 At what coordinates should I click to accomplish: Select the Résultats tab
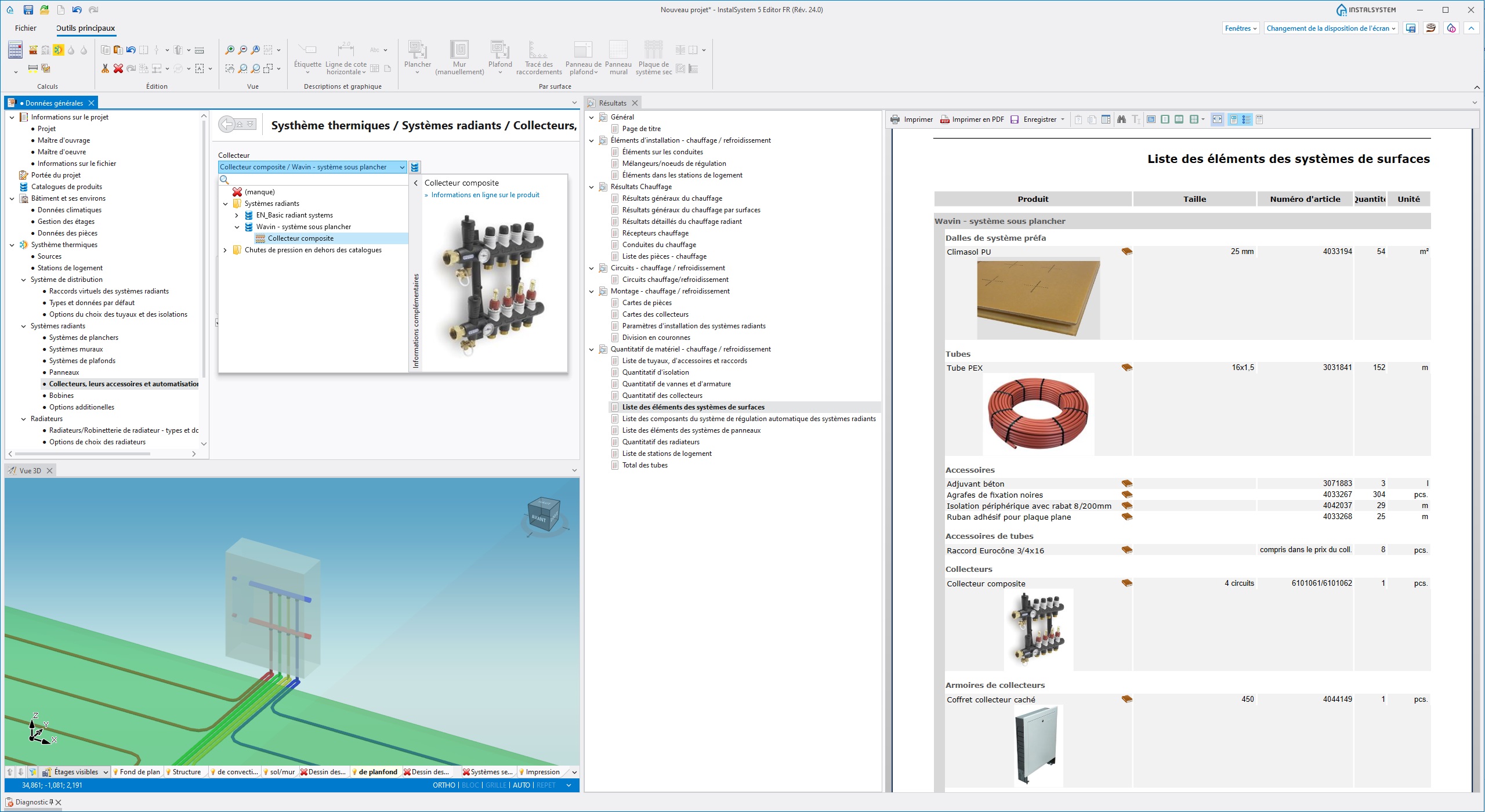[613, 103]
